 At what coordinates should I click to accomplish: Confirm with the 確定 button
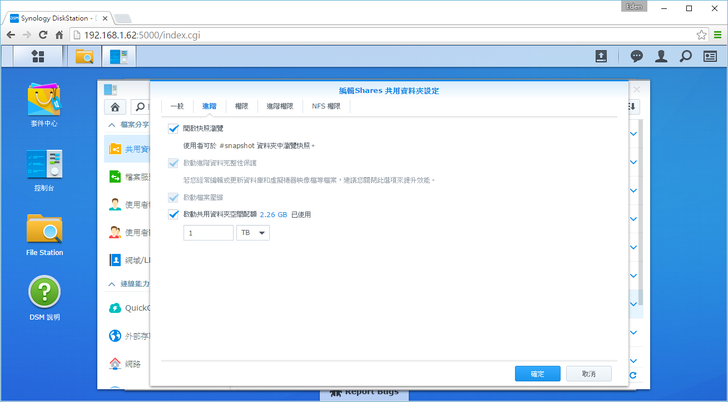click(x=538, y=374)
